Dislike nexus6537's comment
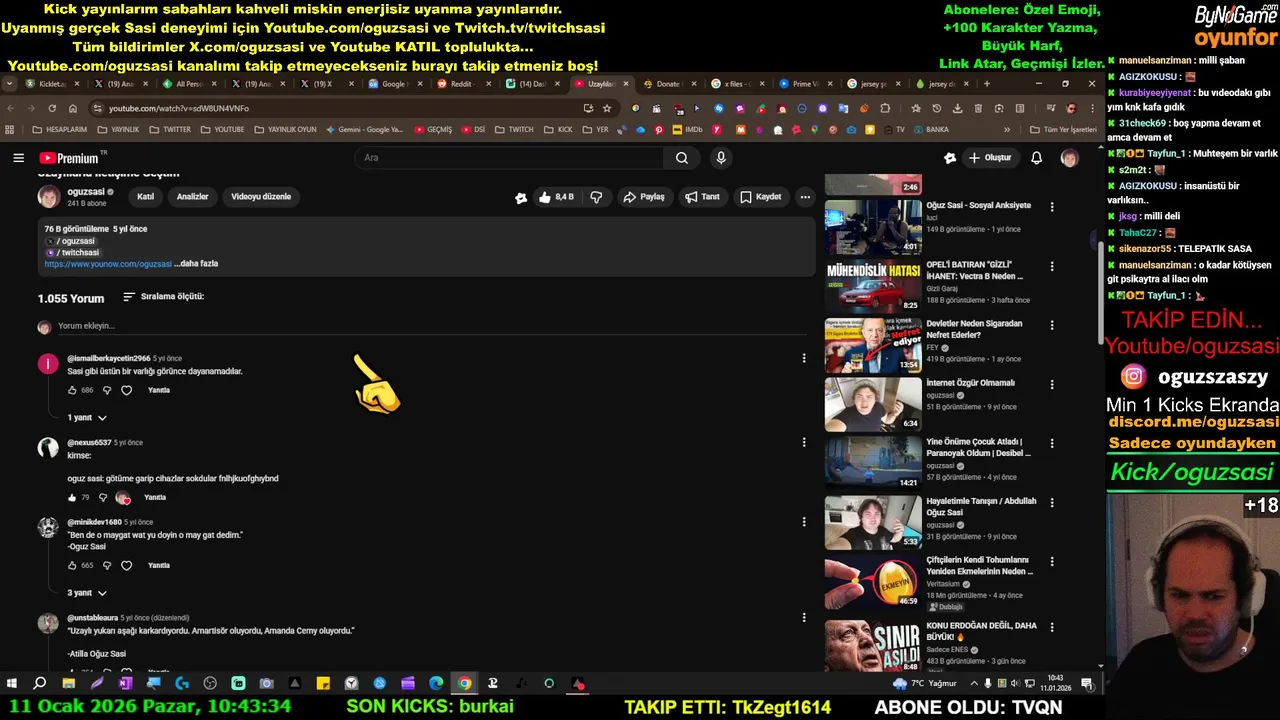This screenshot has height=720, width=1280. pyautogui.click(x=103, y=497)
